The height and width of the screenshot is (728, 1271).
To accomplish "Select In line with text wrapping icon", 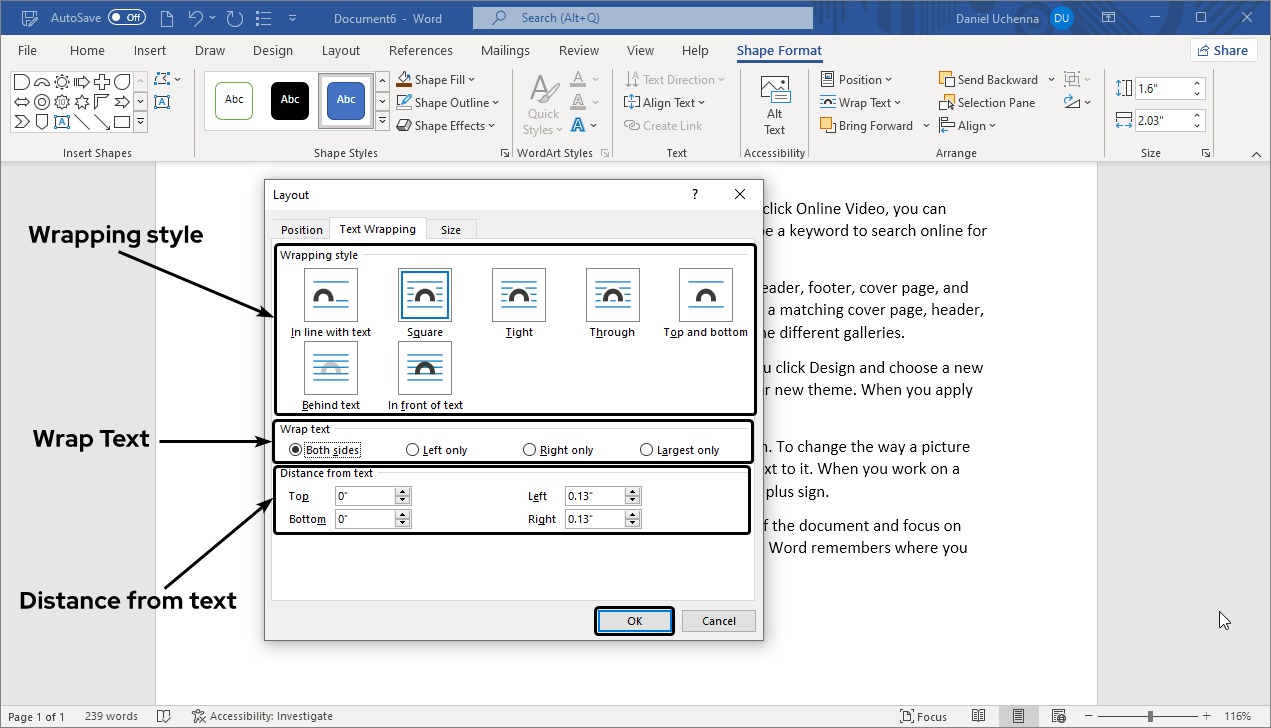I will pos(330,295).
